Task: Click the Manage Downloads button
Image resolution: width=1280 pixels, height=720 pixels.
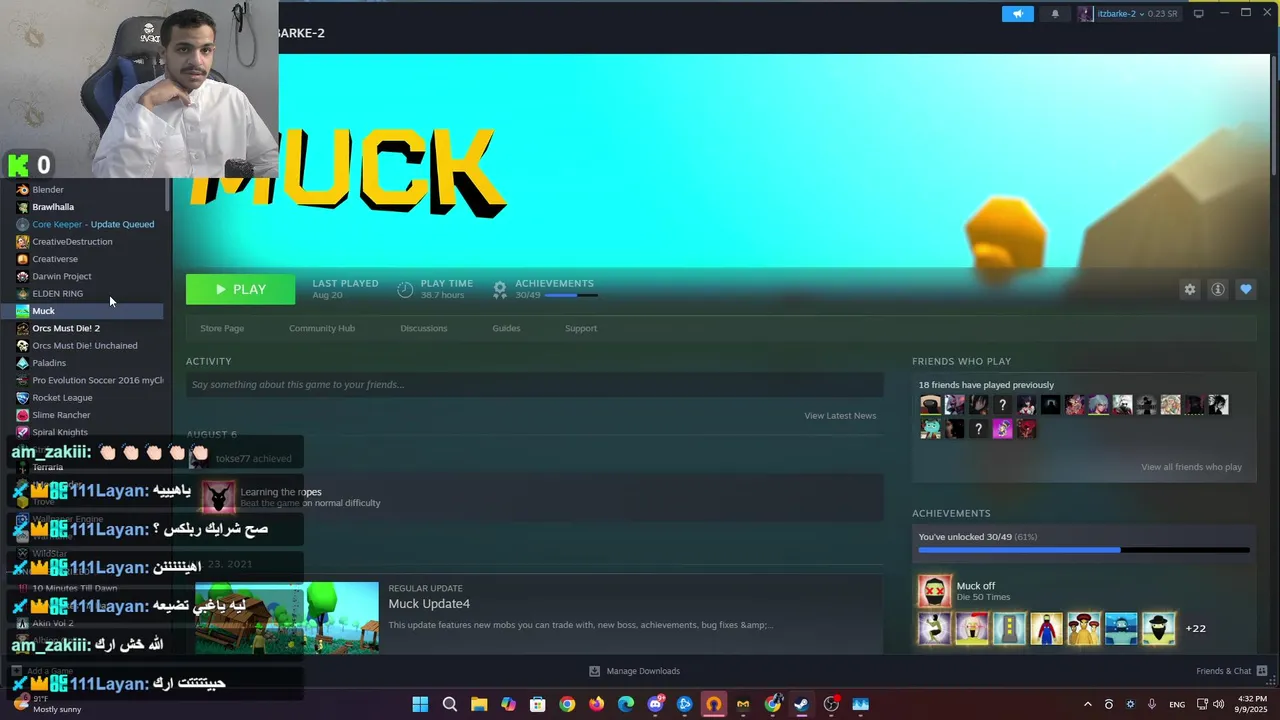Action: (x=634, y=671)
